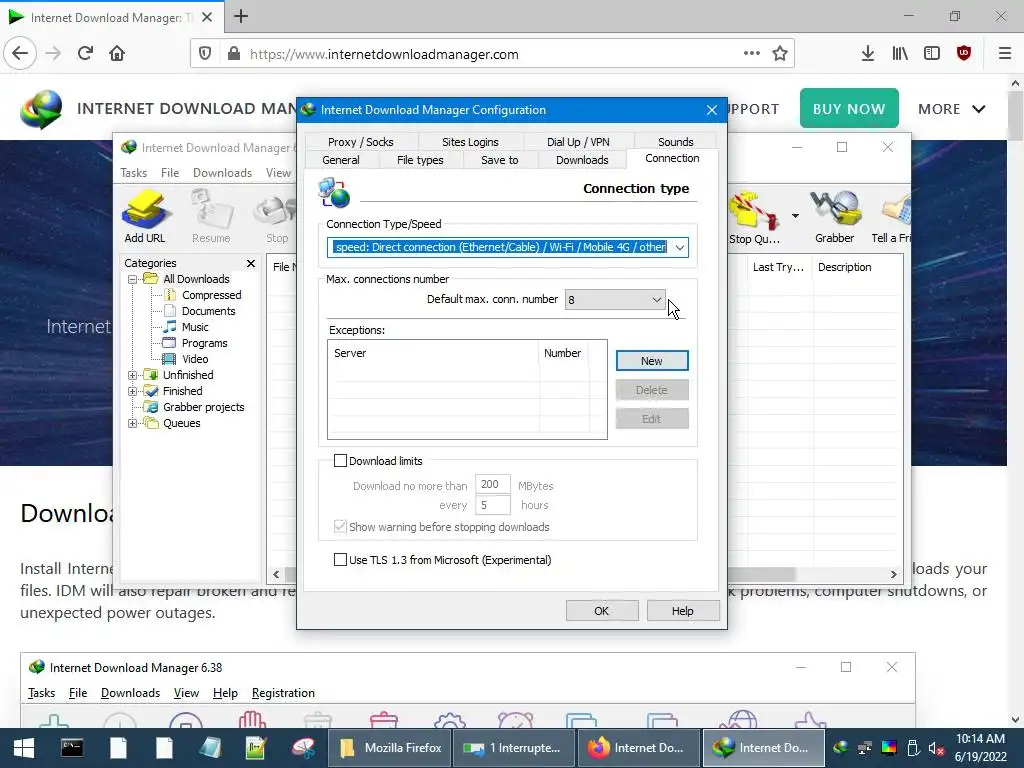Screen dimensions: 1024x768
Task: Click Mozilla Firefox folder taskbar item
Action: tap(392, 748)
